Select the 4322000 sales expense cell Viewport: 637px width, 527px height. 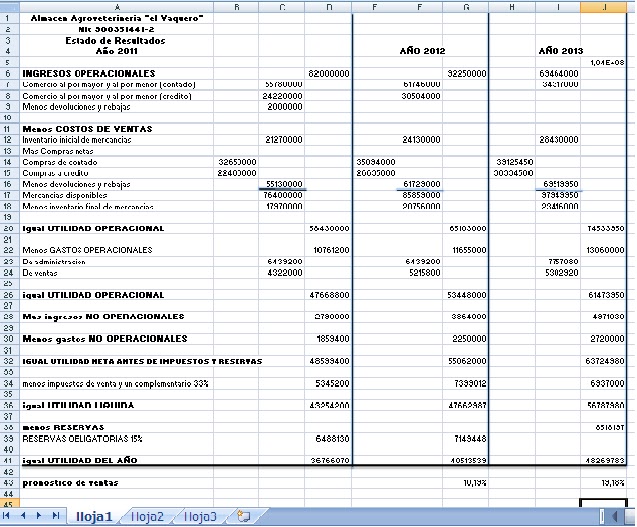pos(282,273)
